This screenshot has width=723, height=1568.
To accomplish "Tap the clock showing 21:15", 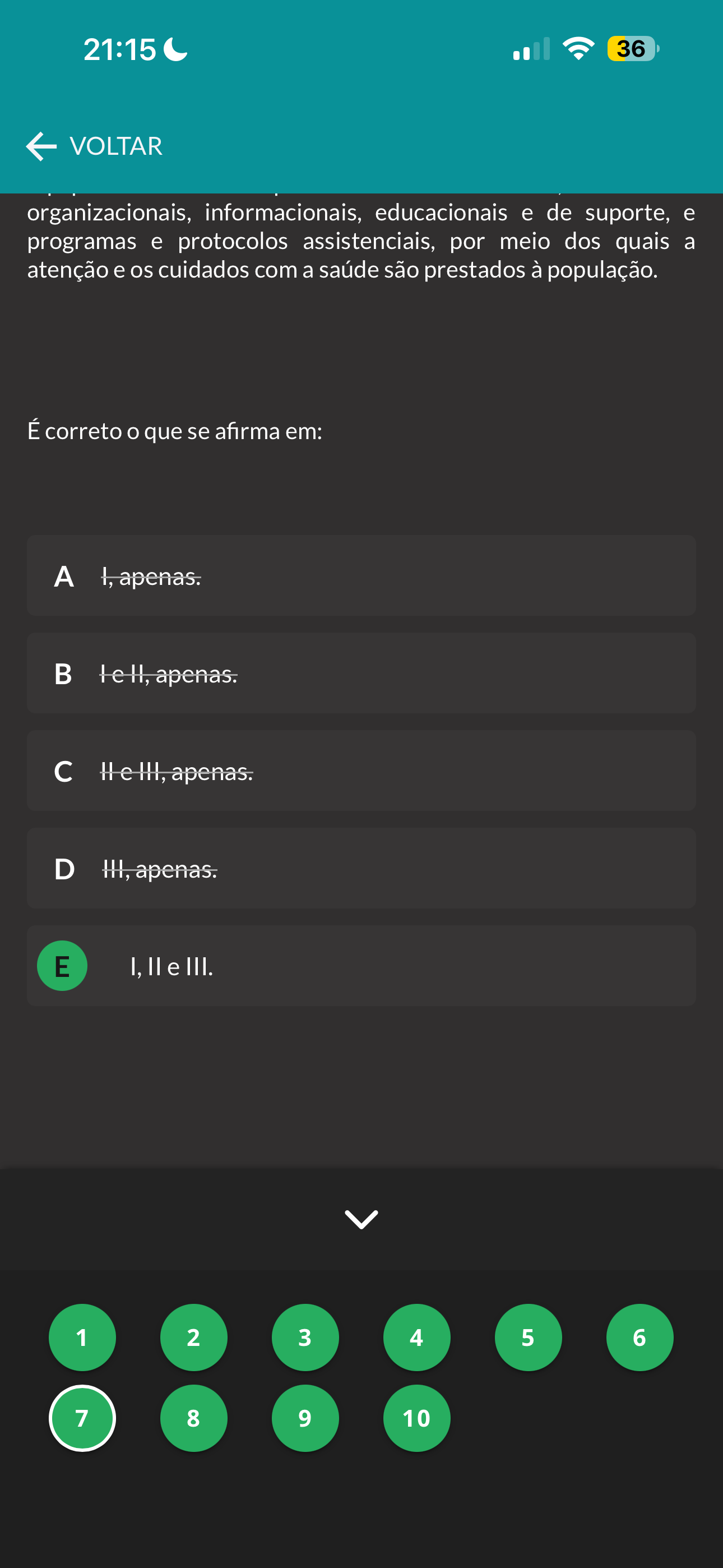I will [120, 49].
